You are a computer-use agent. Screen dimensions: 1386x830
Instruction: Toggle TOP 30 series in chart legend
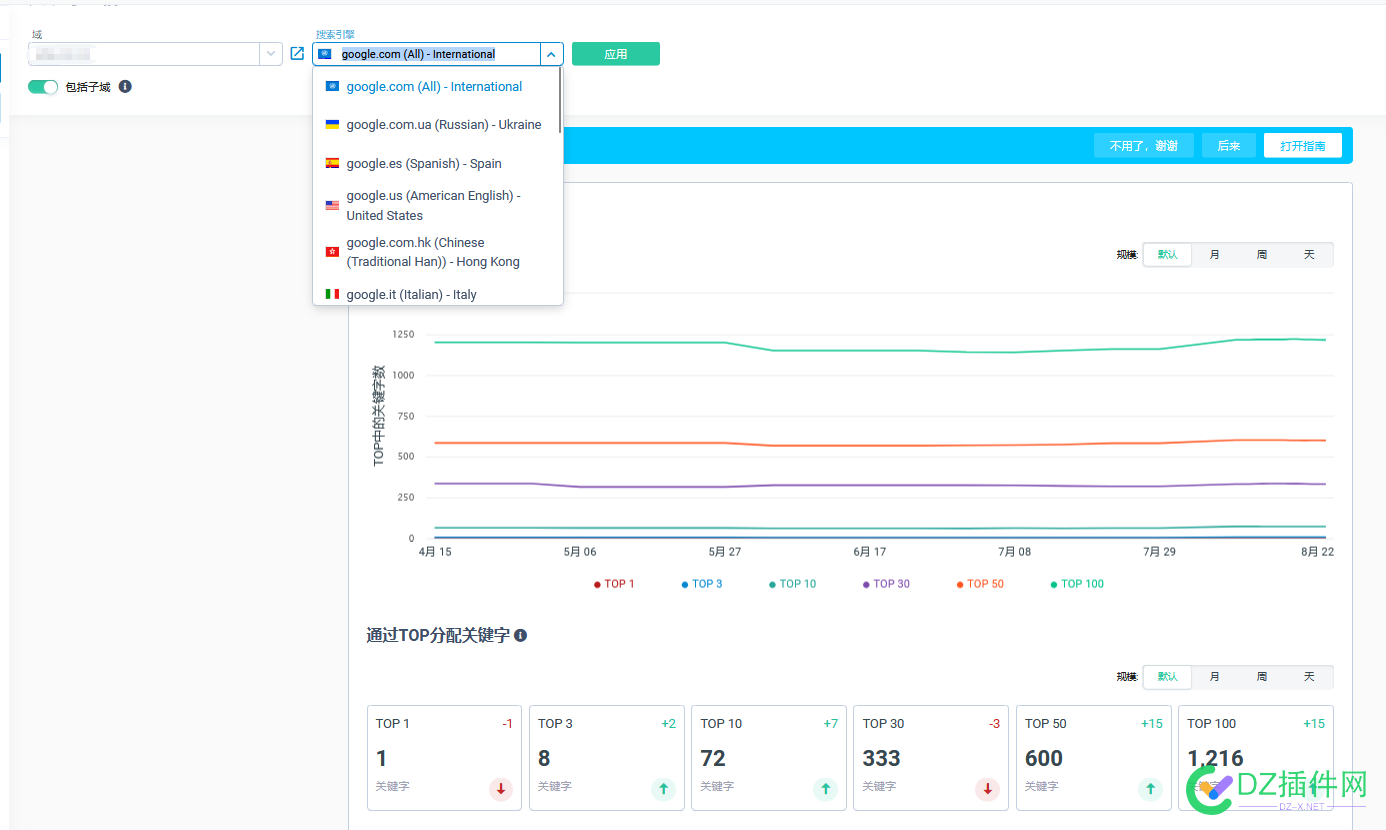(886, 584)
